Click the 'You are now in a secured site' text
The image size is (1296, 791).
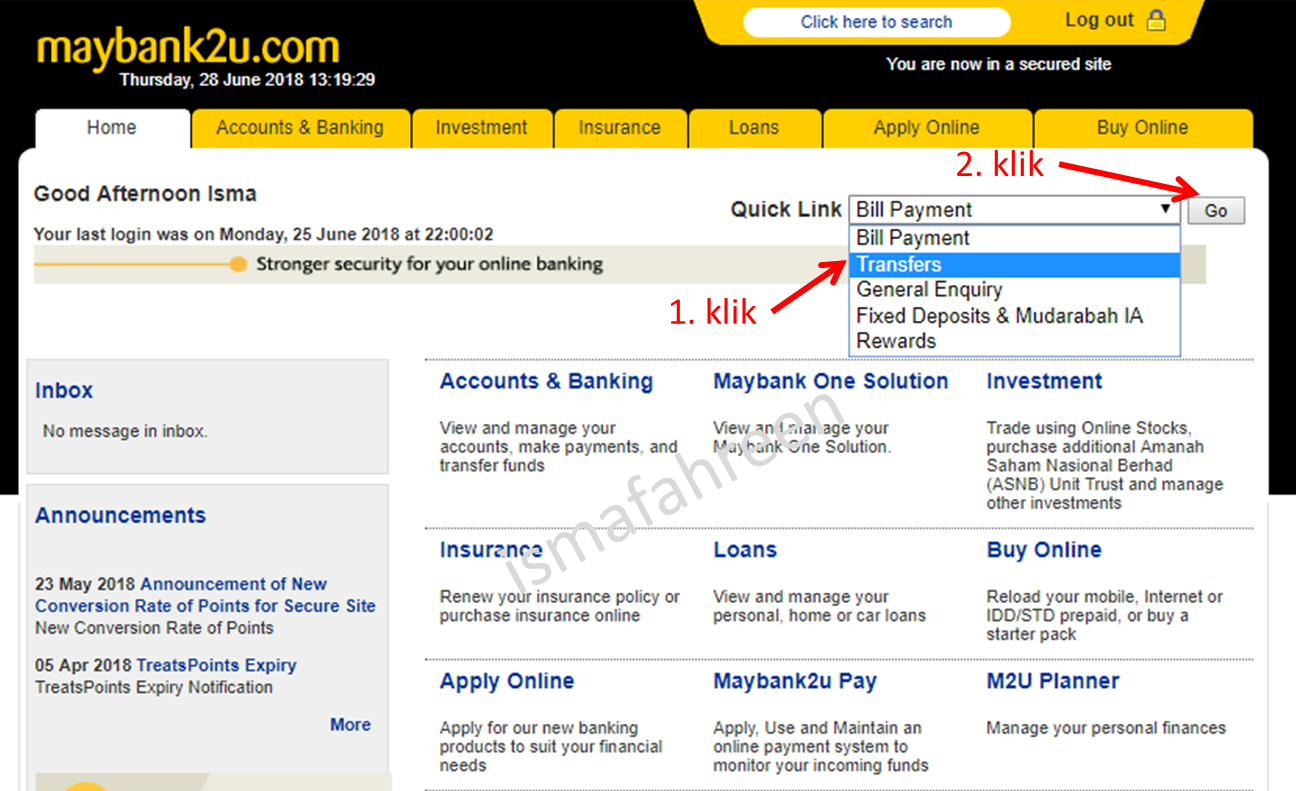point(999,64)
